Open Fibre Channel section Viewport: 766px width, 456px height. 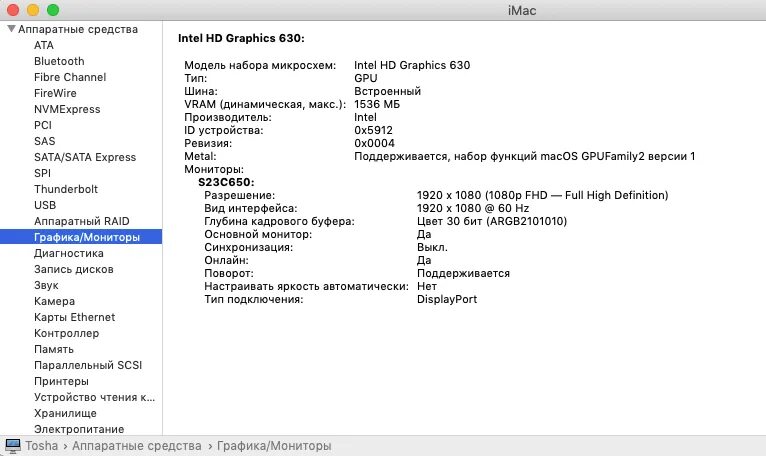tap(70, 77)
